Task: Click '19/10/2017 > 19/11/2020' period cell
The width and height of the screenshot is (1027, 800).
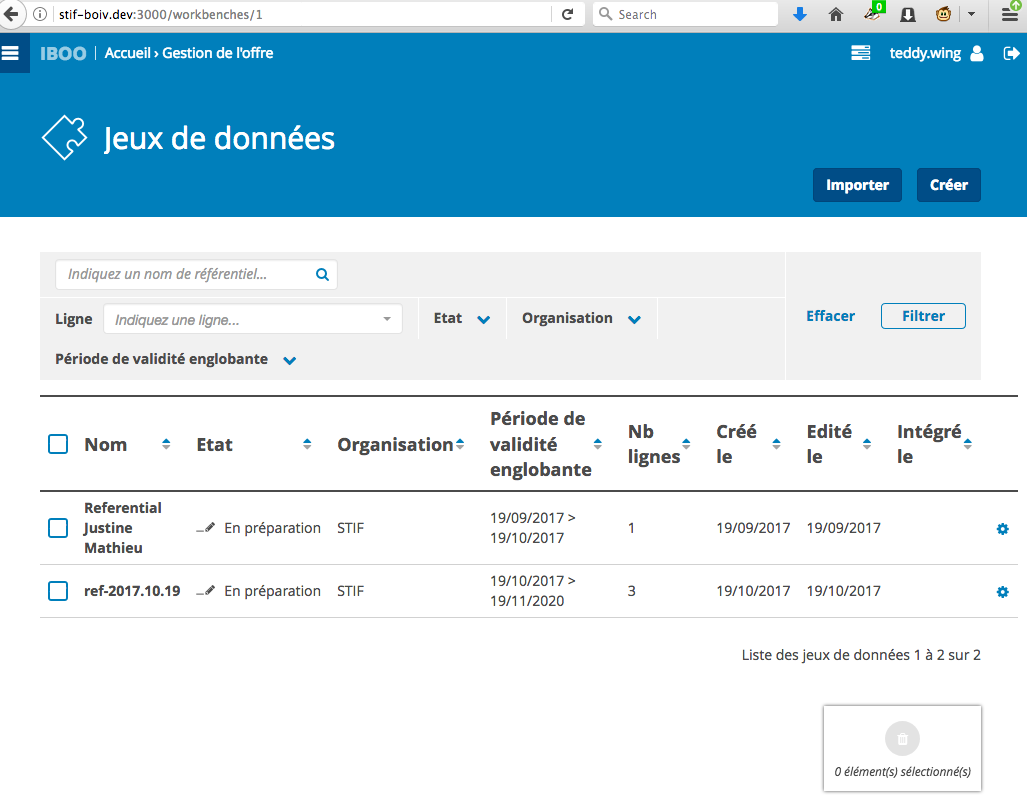Action: 532,591
